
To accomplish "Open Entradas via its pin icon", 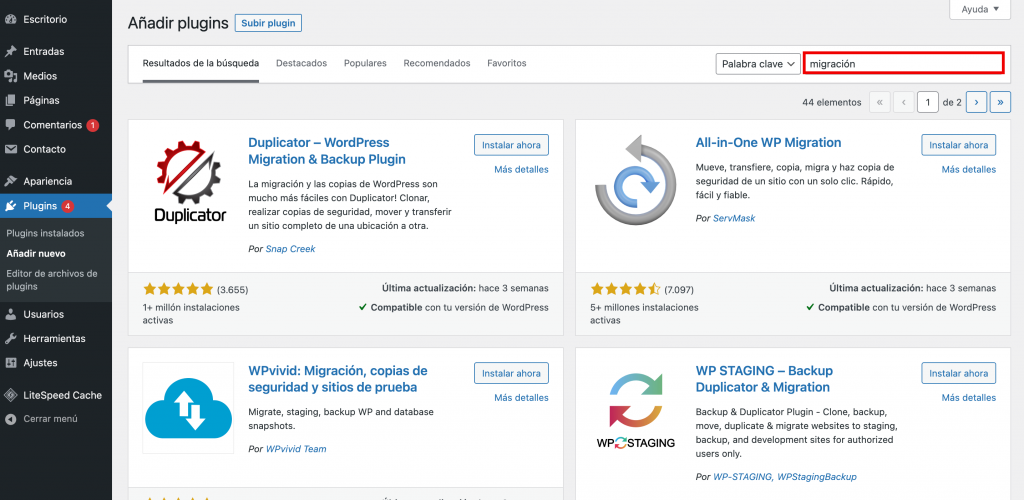I will coord(11,51).
